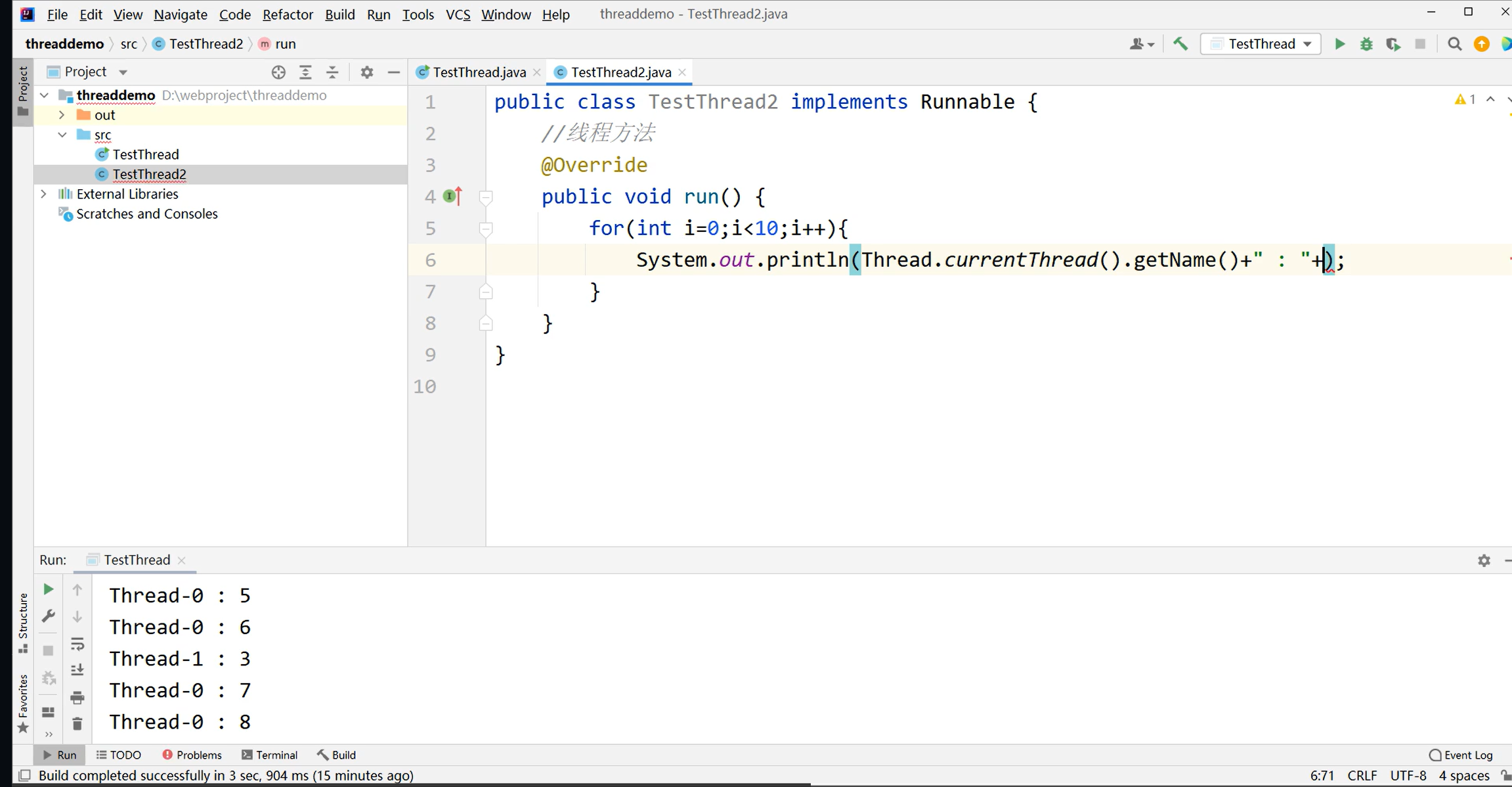The width and height of the screenshot is (1512, 787).
Task: Open TestThread run configuration dropdown
Action: coord(1261,44)
